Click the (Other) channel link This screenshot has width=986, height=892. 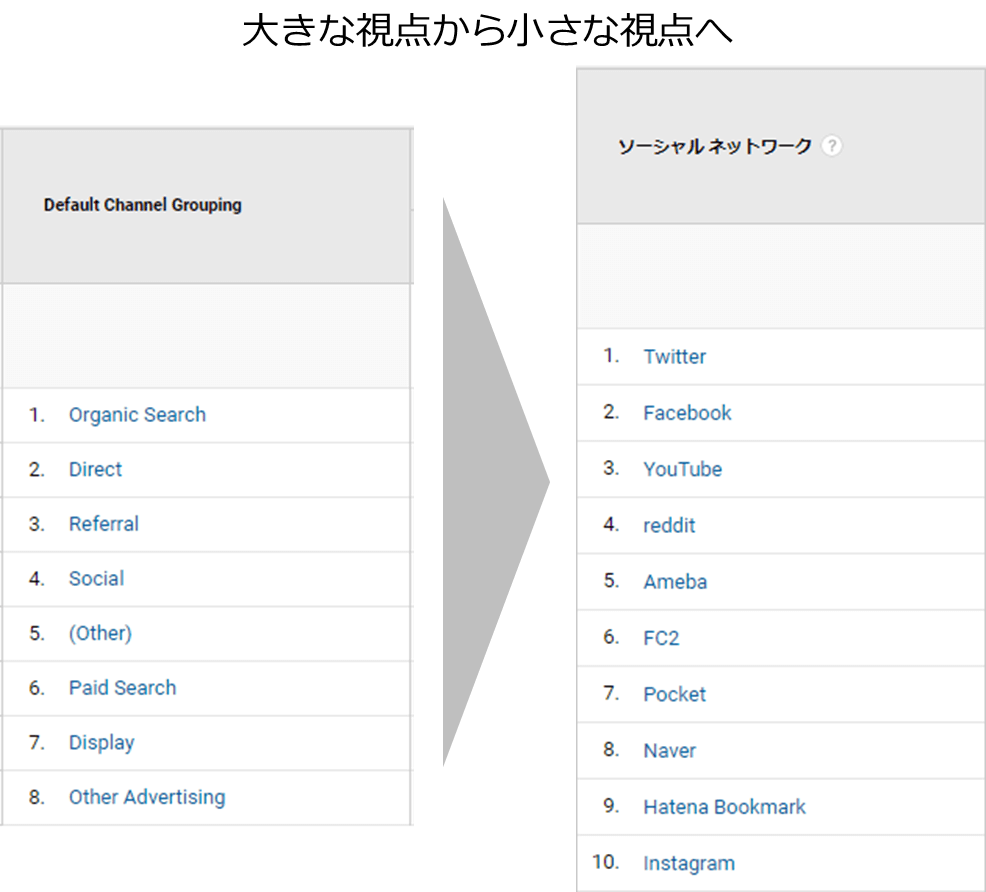click(100, 633)
